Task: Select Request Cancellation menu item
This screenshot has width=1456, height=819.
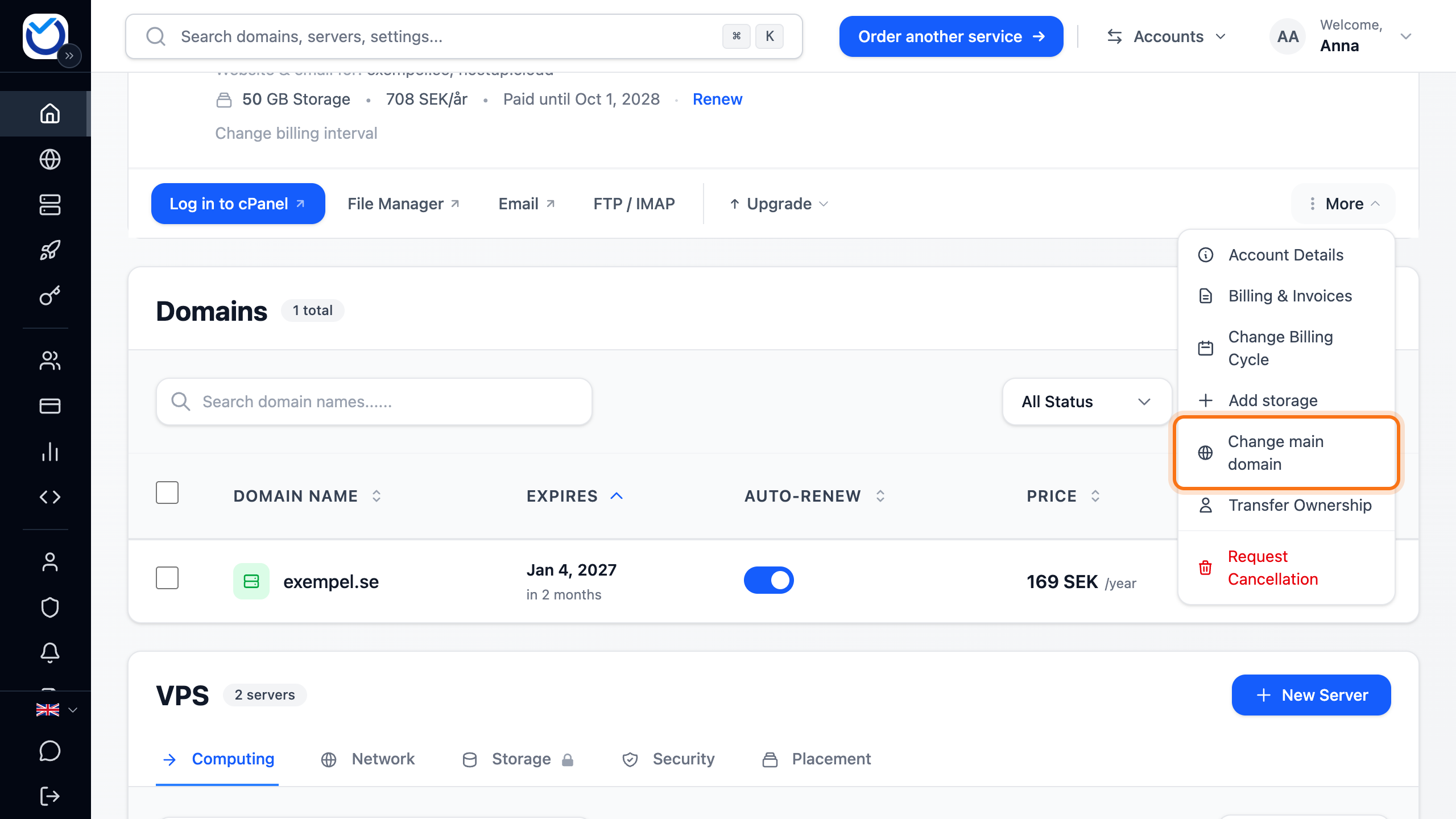Action: [1287, 568]
